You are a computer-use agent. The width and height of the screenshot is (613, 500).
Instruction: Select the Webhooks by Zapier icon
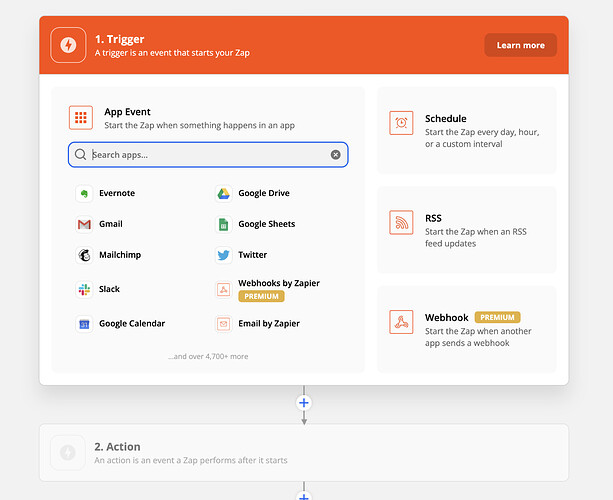click(x=224, y=289)
